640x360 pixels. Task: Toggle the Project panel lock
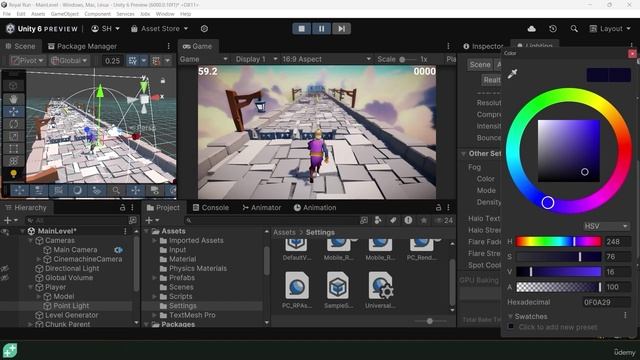(x=438, y=207)
